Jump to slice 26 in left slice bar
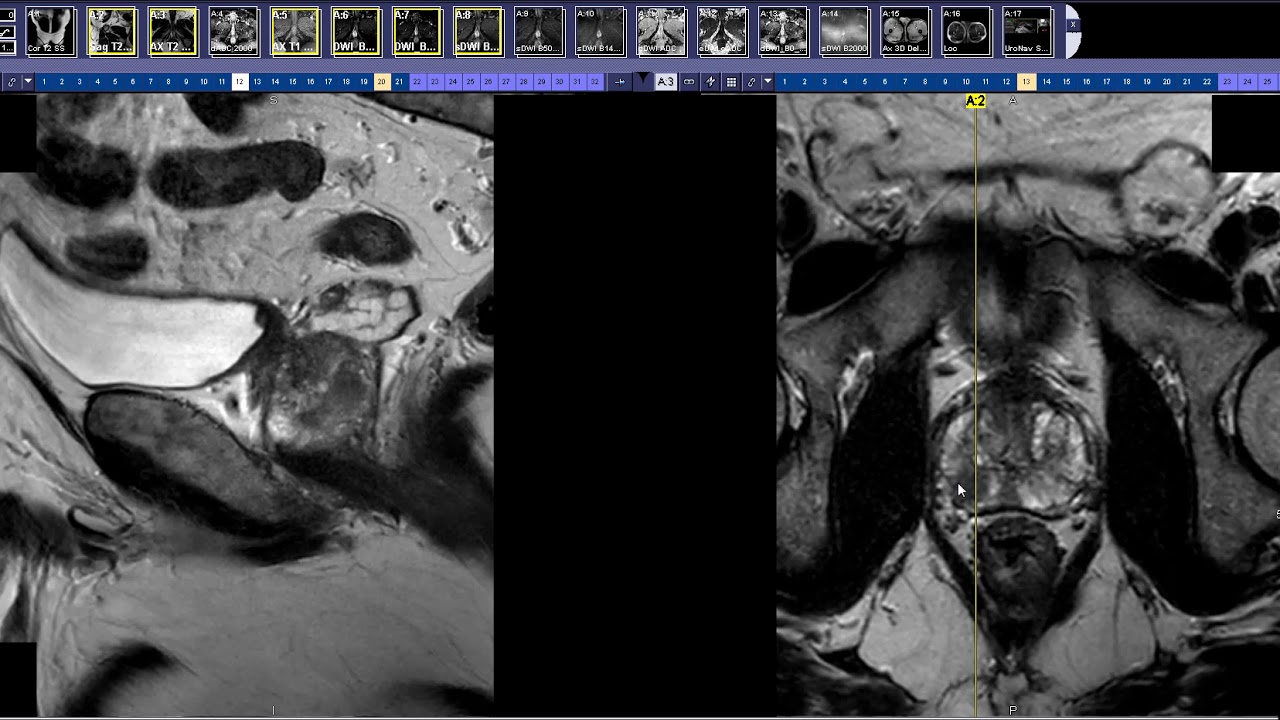1280x720 pixels. click(488, 82)
